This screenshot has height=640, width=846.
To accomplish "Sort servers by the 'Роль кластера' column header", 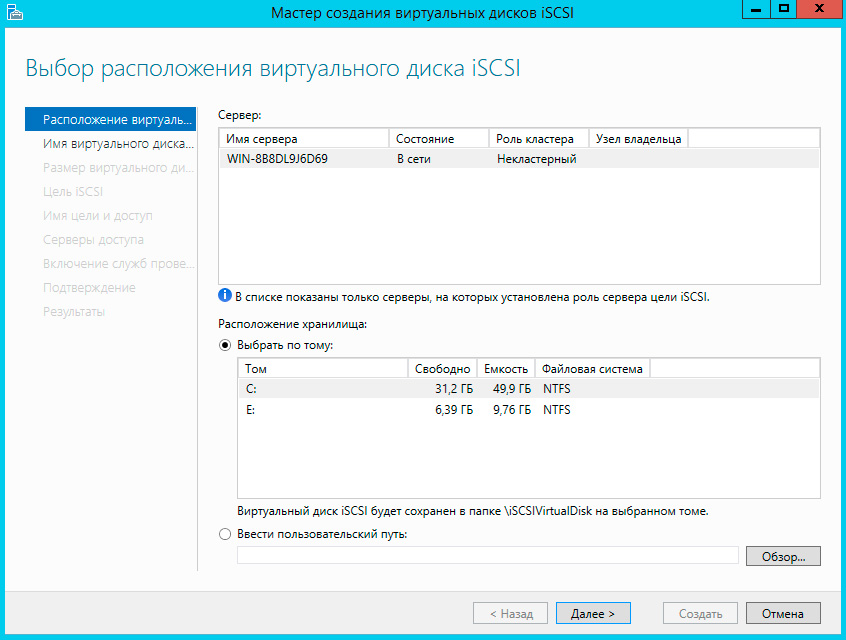I will [x=538, y=139].
